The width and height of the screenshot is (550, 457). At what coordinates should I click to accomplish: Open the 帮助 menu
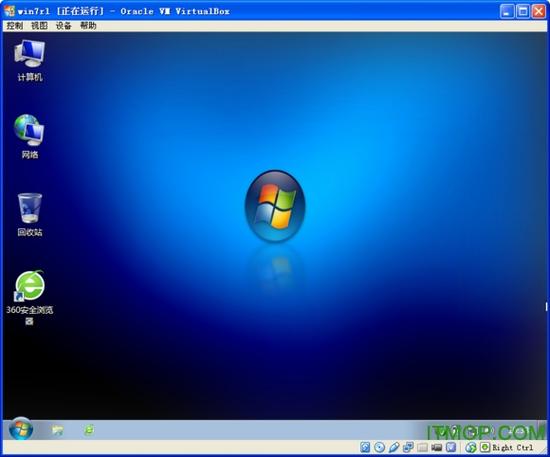click(x=88, y=26)
